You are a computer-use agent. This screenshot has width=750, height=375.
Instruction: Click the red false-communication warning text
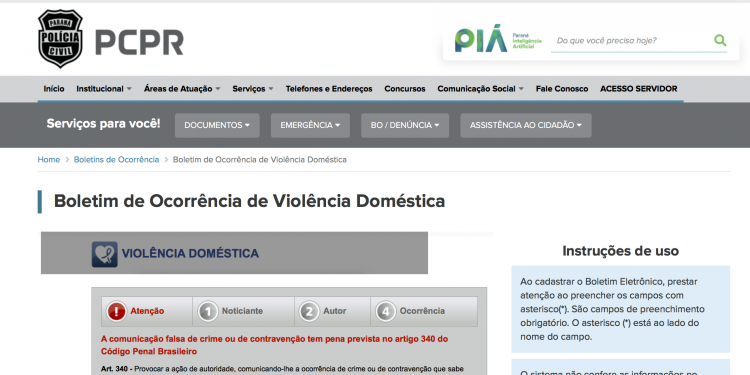point(275,345)
